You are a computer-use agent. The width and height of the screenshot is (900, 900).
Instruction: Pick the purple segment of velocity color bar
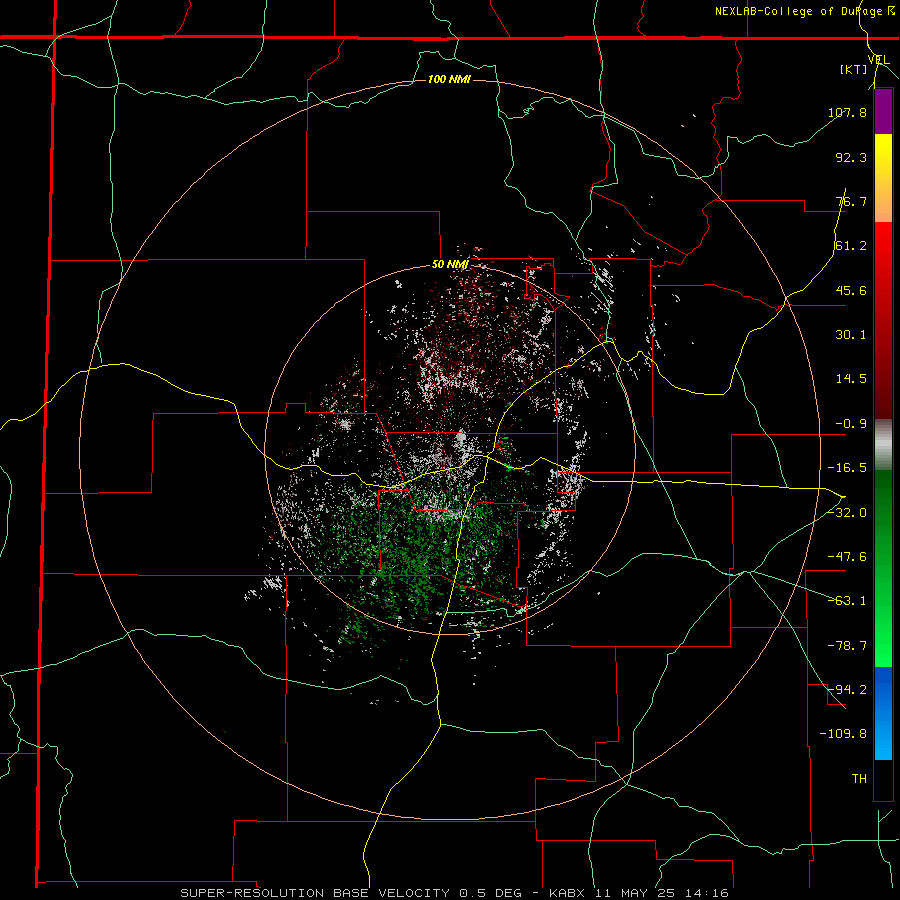click(x=883, y=112)
